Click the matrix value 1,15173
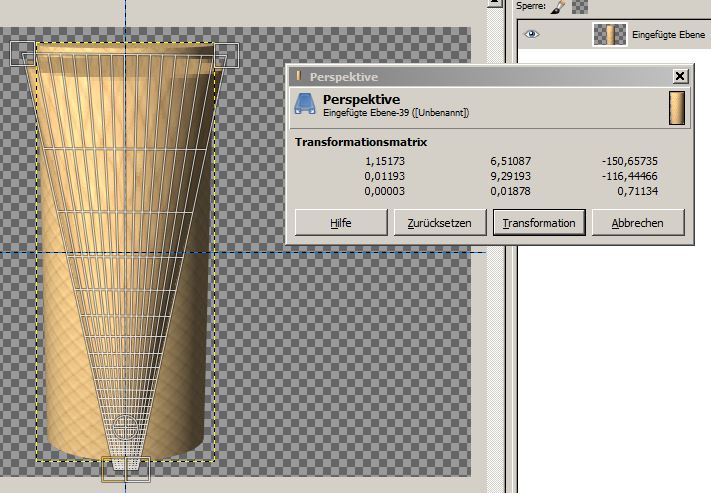This screenshot has height=493, width=711. 385,161
